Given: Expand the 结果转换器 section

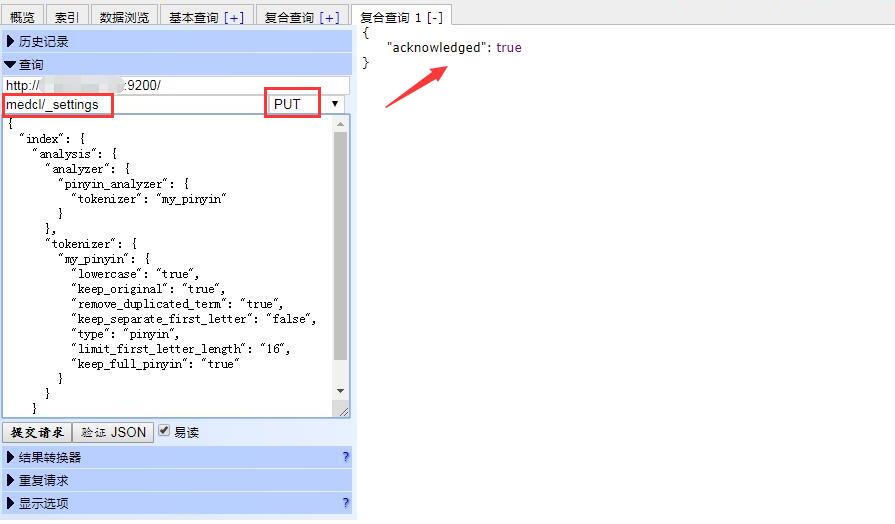Looking at the screenshot, I should click(177, 457).
